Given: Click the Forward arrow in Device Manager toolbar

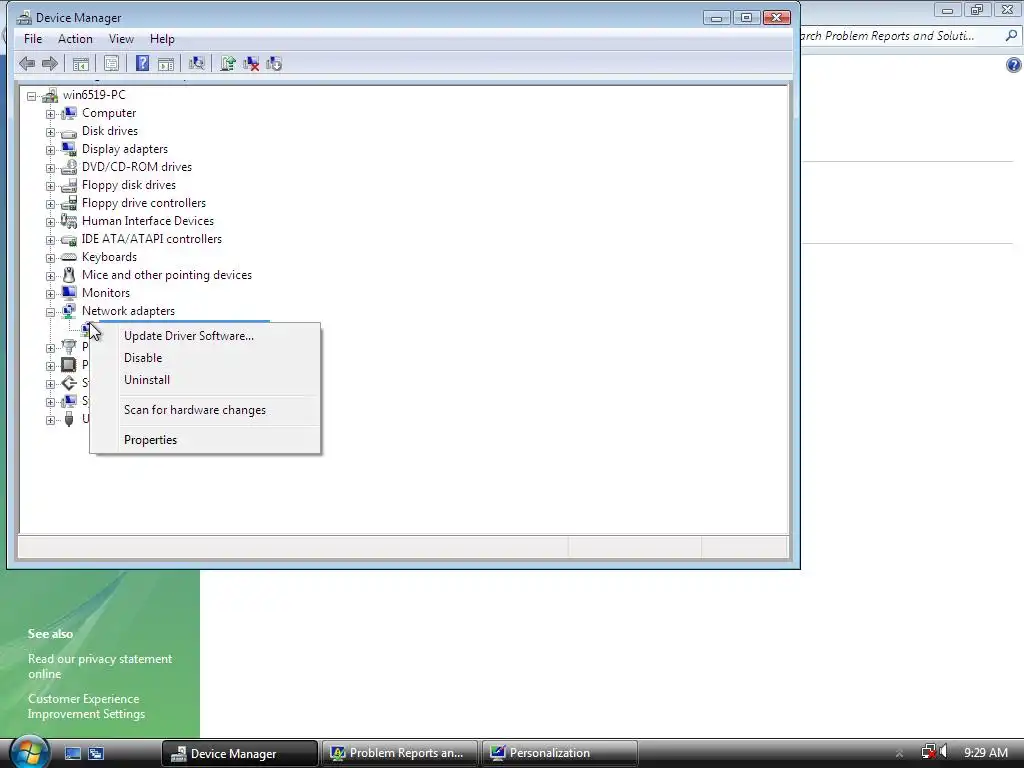Looking at the screenshot, I should (x=50, y=63).
